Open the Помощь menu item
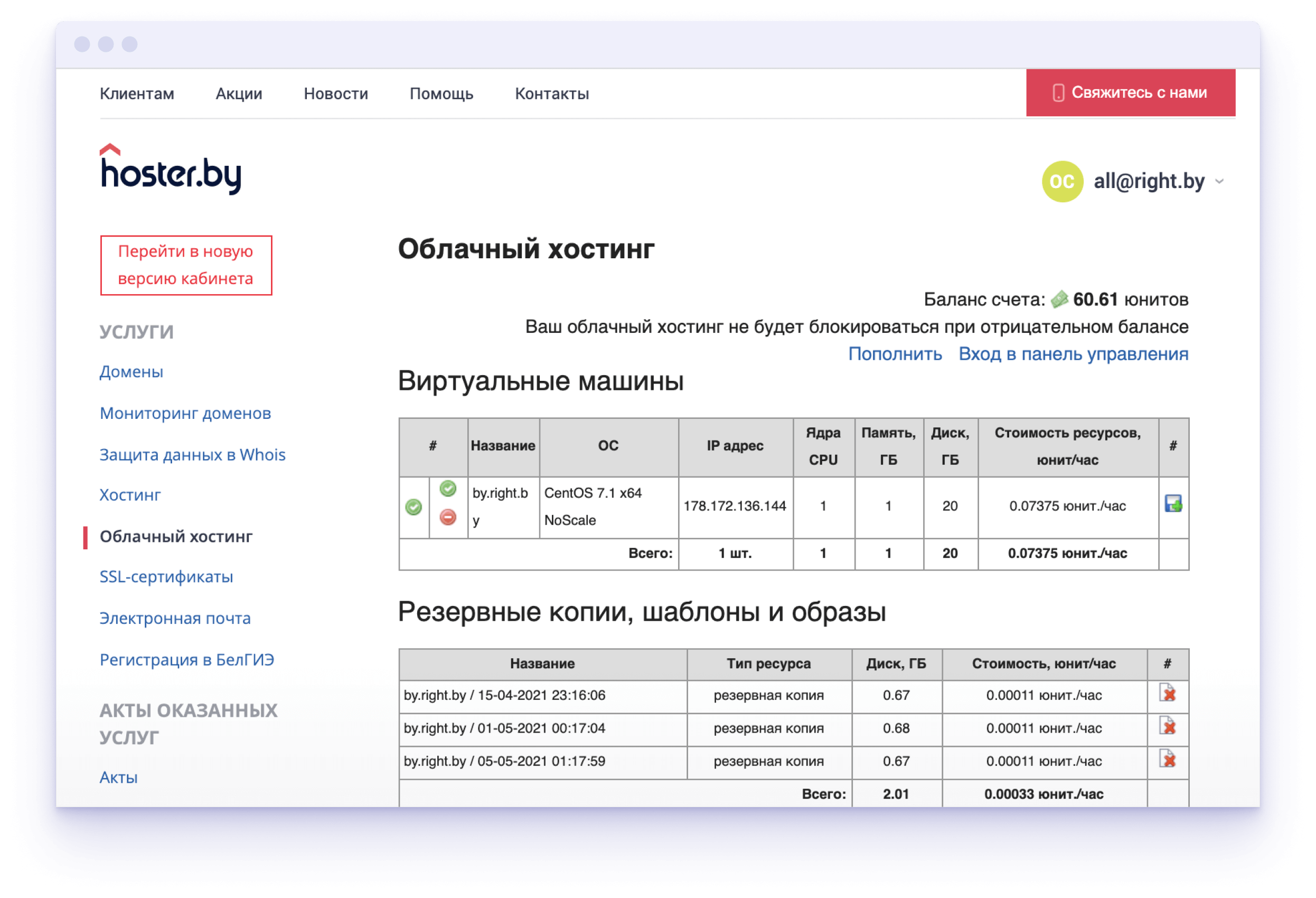1316x898 pixels. (x=441, y=93)
